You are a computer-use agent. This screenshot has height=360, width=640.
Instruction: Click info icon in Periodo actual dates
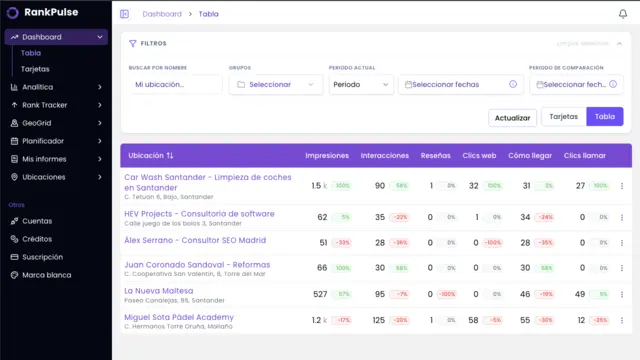click(x=513, y=84)
